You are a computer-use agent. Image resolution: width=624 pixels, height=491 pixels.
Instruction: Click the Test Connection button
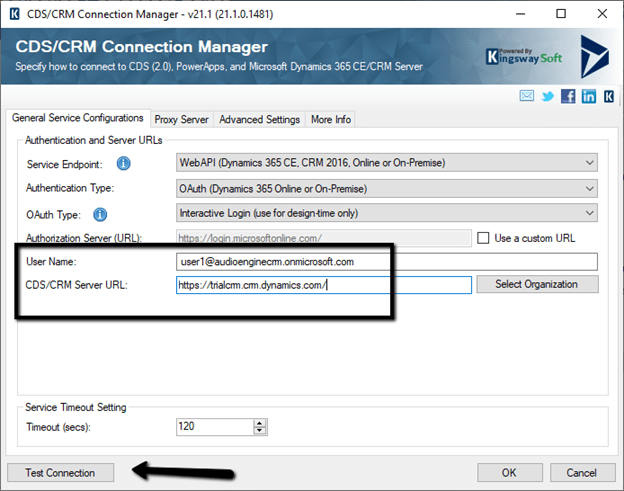click(60, 473)
